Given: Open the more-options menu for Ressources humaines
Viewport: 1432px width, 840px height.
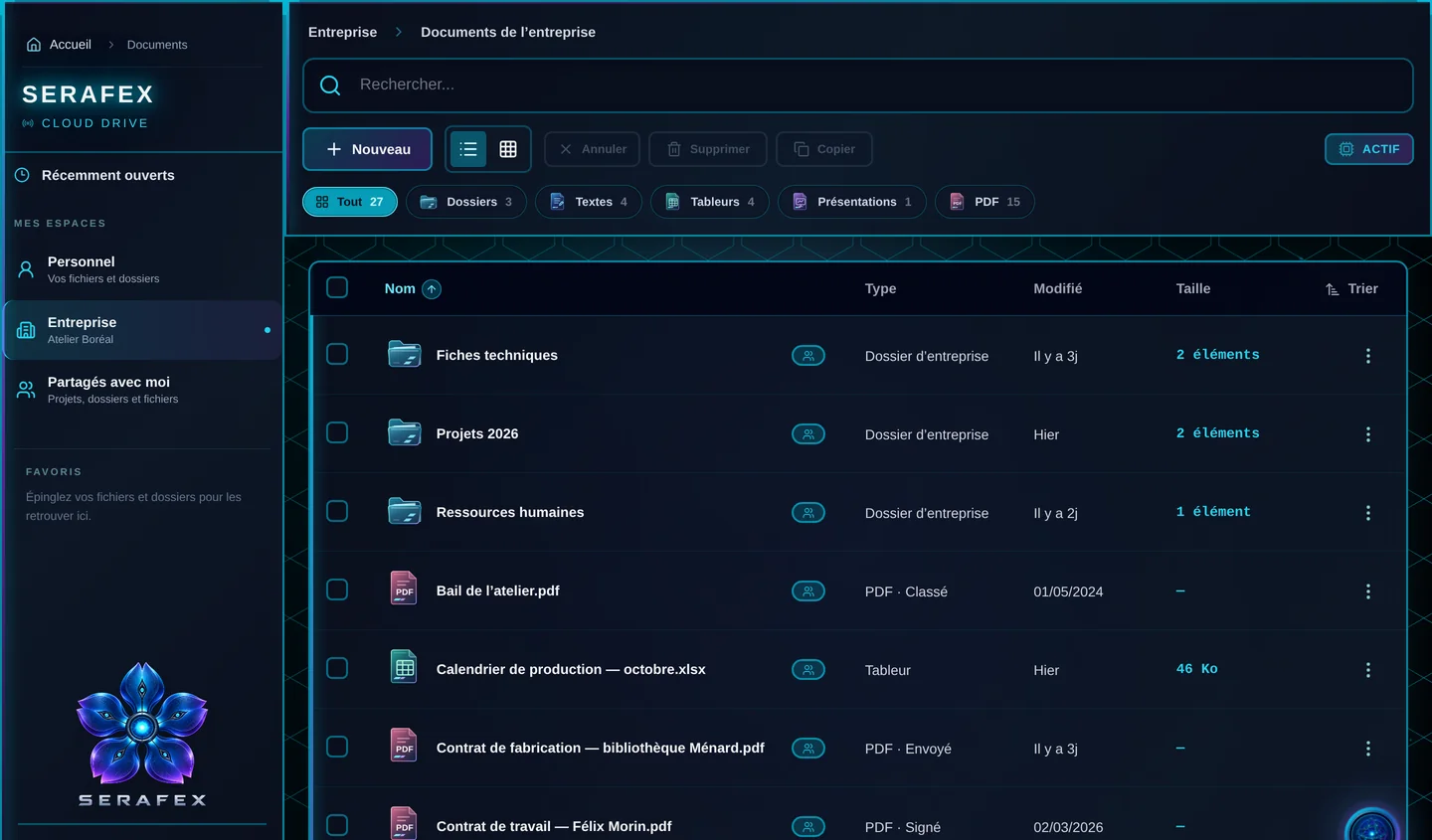Looking at the screenshot, I should [x=1368, y=513].
